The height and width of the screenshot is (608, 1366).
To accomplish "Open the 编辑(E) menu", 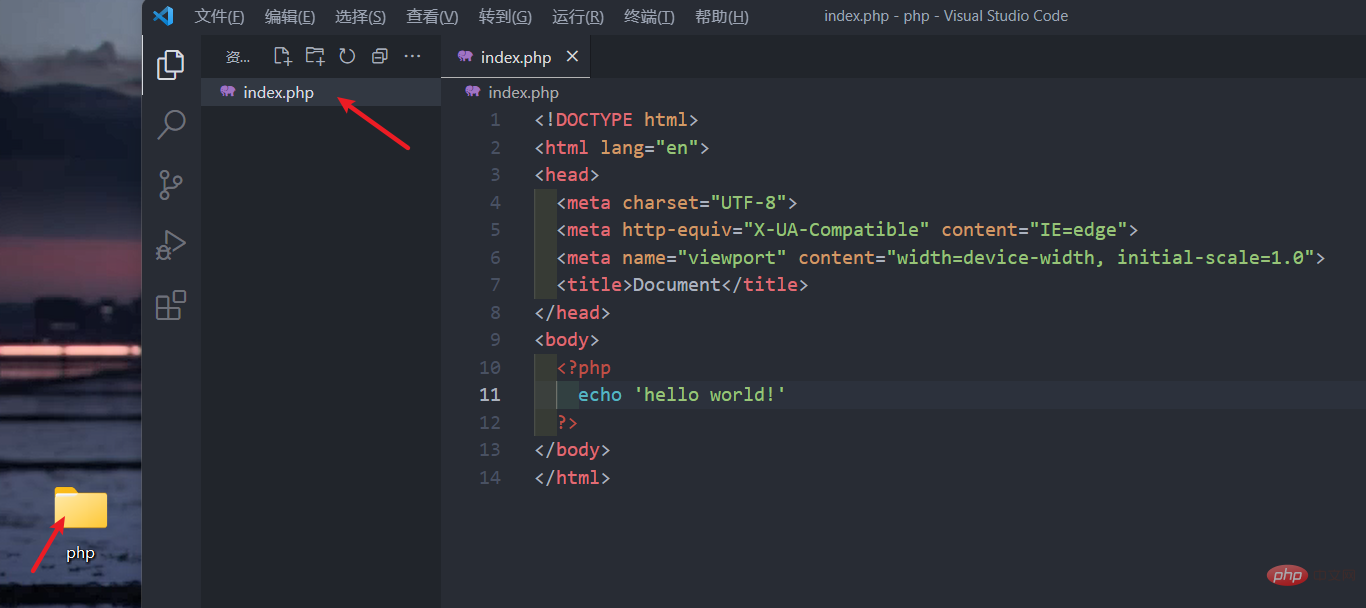I will [x=290, y=17].
